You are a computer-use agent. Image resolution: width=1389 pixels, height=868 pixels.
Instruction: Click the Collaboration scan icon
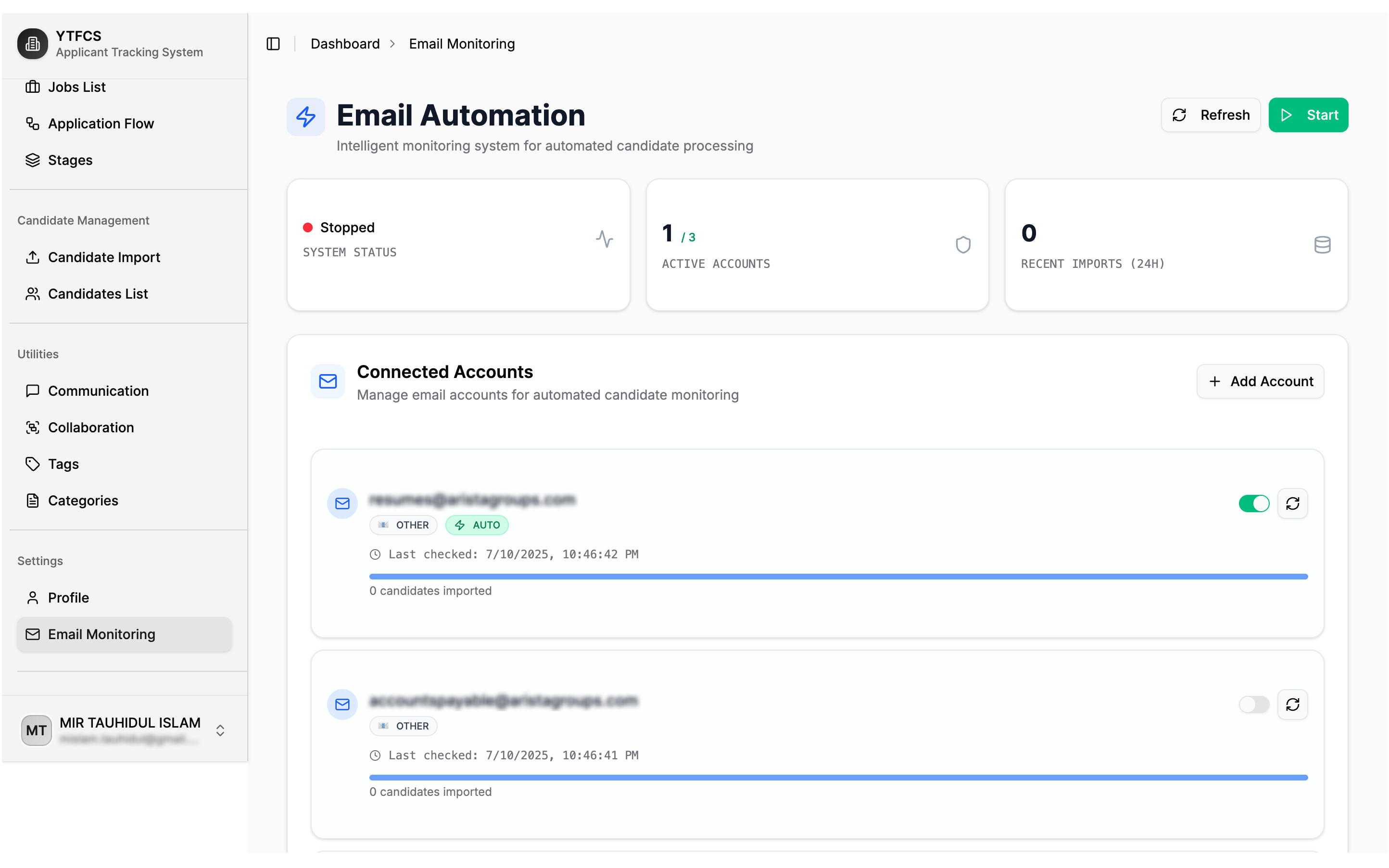(x=33, y=428)
